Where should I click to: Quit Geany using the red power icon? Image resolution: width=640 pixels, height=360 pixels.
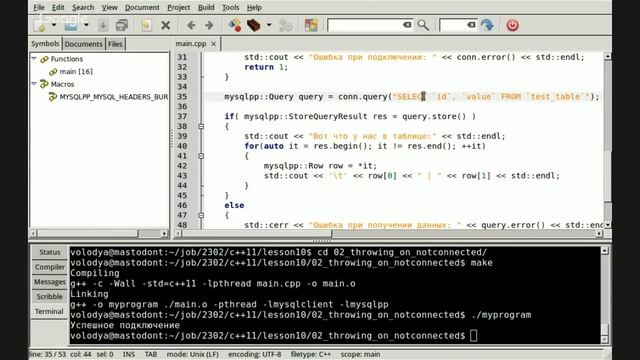point(512,25)
